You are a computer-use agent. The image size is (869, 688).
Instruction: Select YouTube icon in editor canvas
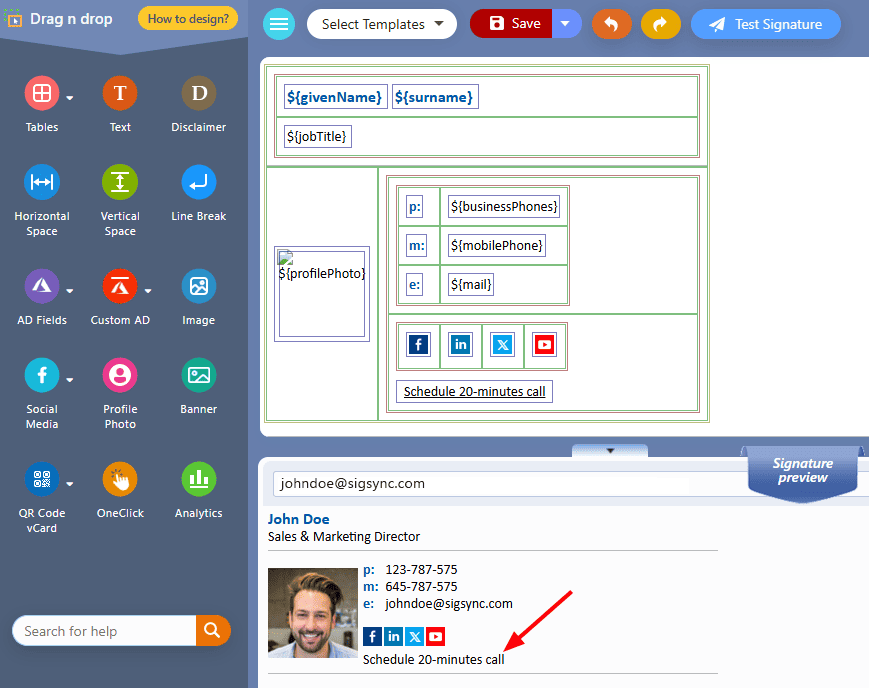tap(544, 345)
